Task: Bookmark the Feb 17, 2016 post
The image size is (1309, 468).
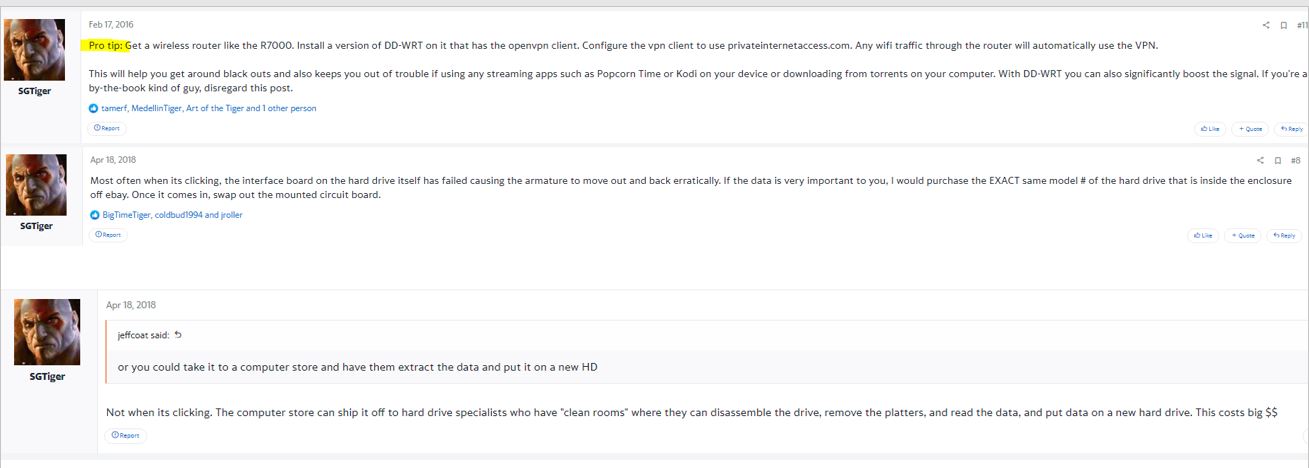Action: [1283, 25]
